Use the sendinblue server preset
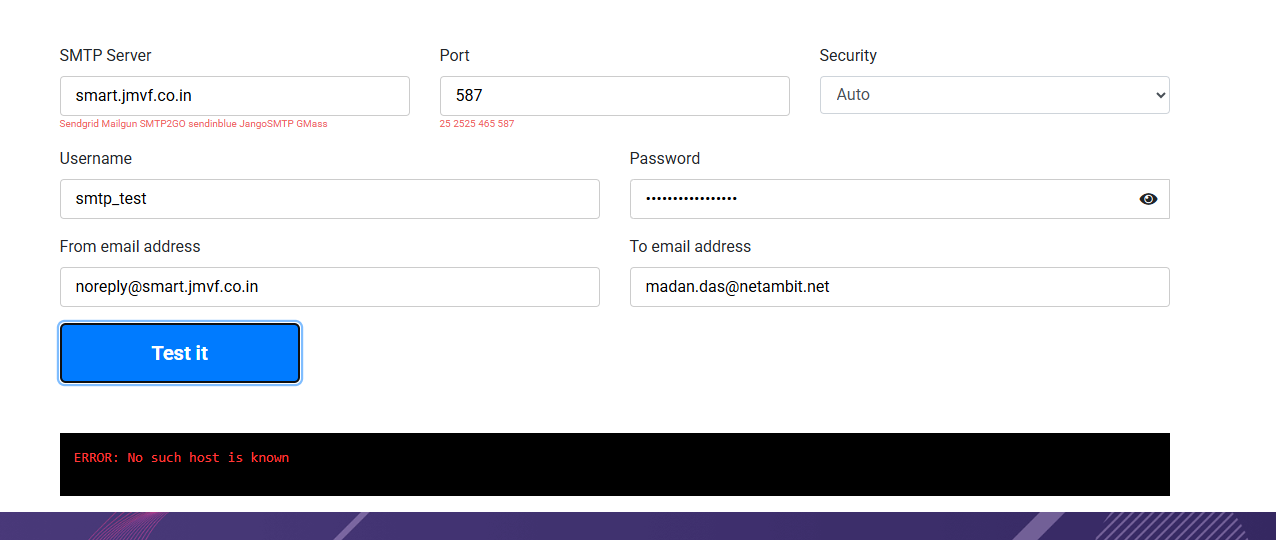 (210, 124)
